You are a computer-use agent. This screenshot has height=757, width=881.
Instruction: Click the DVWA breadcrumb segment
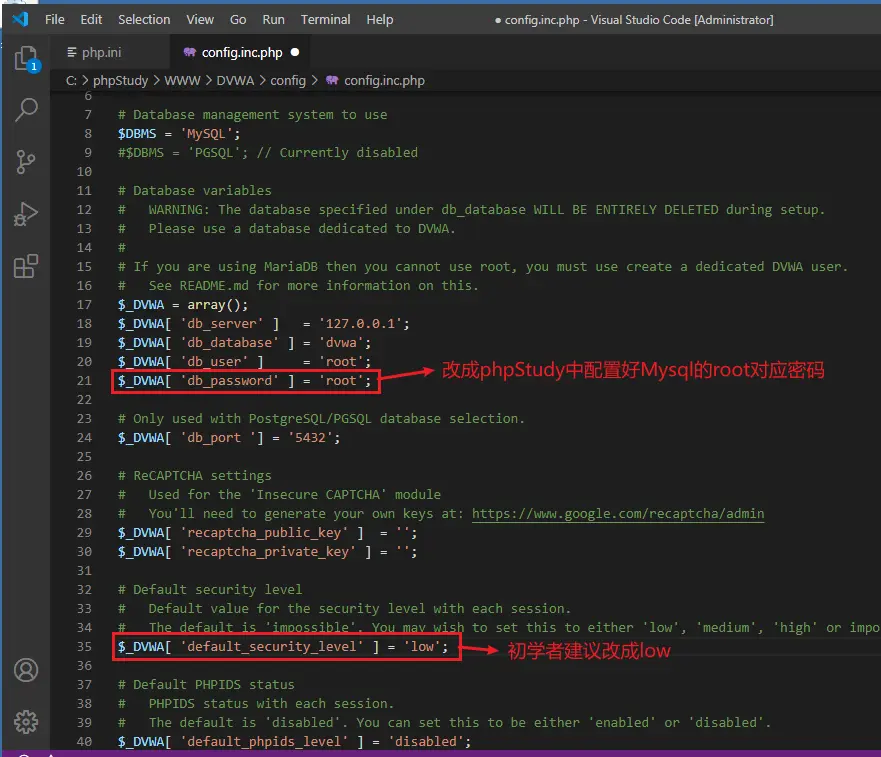pyautogui.click(x=235, y=80)
